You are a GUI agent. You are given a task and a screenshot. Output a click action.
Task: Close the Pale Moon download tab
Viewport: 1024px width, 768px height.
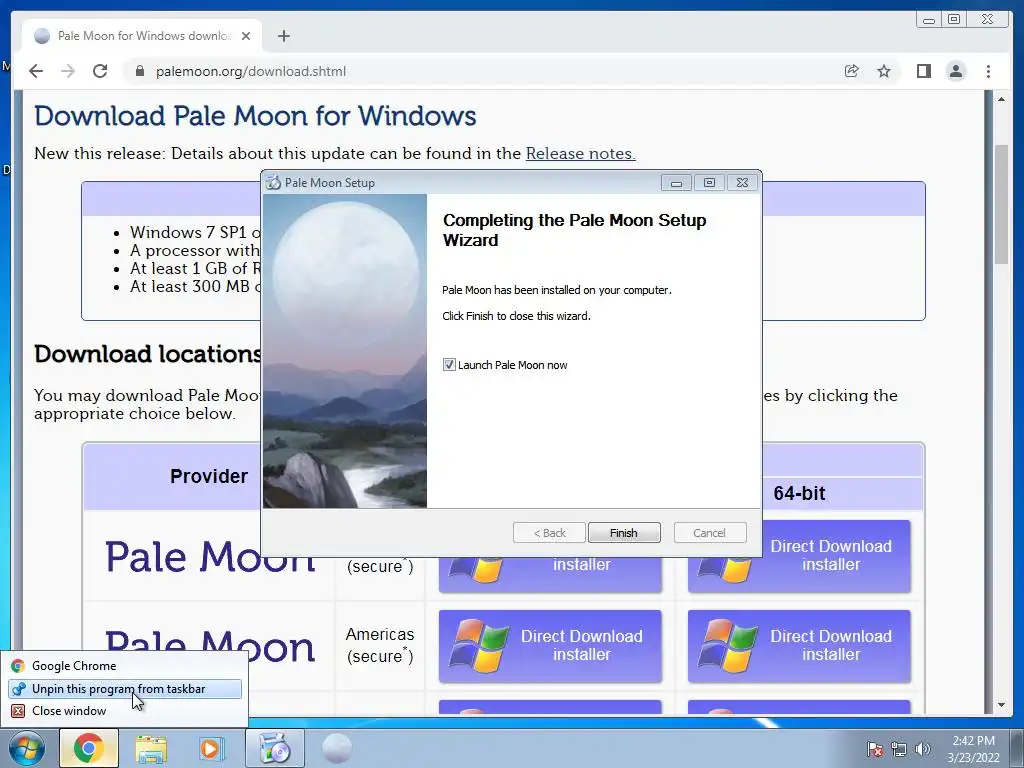[246, 36]
